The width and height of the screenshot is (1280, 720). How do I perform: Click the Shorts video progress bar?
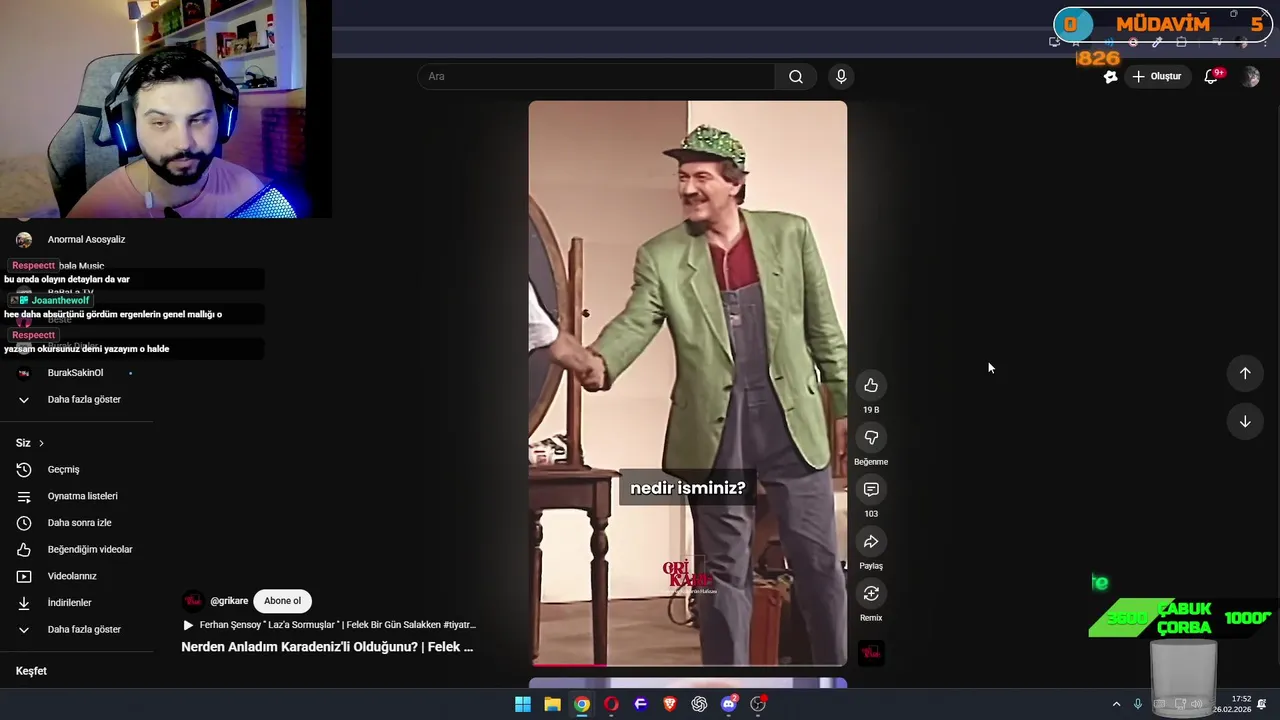[688, 664]
